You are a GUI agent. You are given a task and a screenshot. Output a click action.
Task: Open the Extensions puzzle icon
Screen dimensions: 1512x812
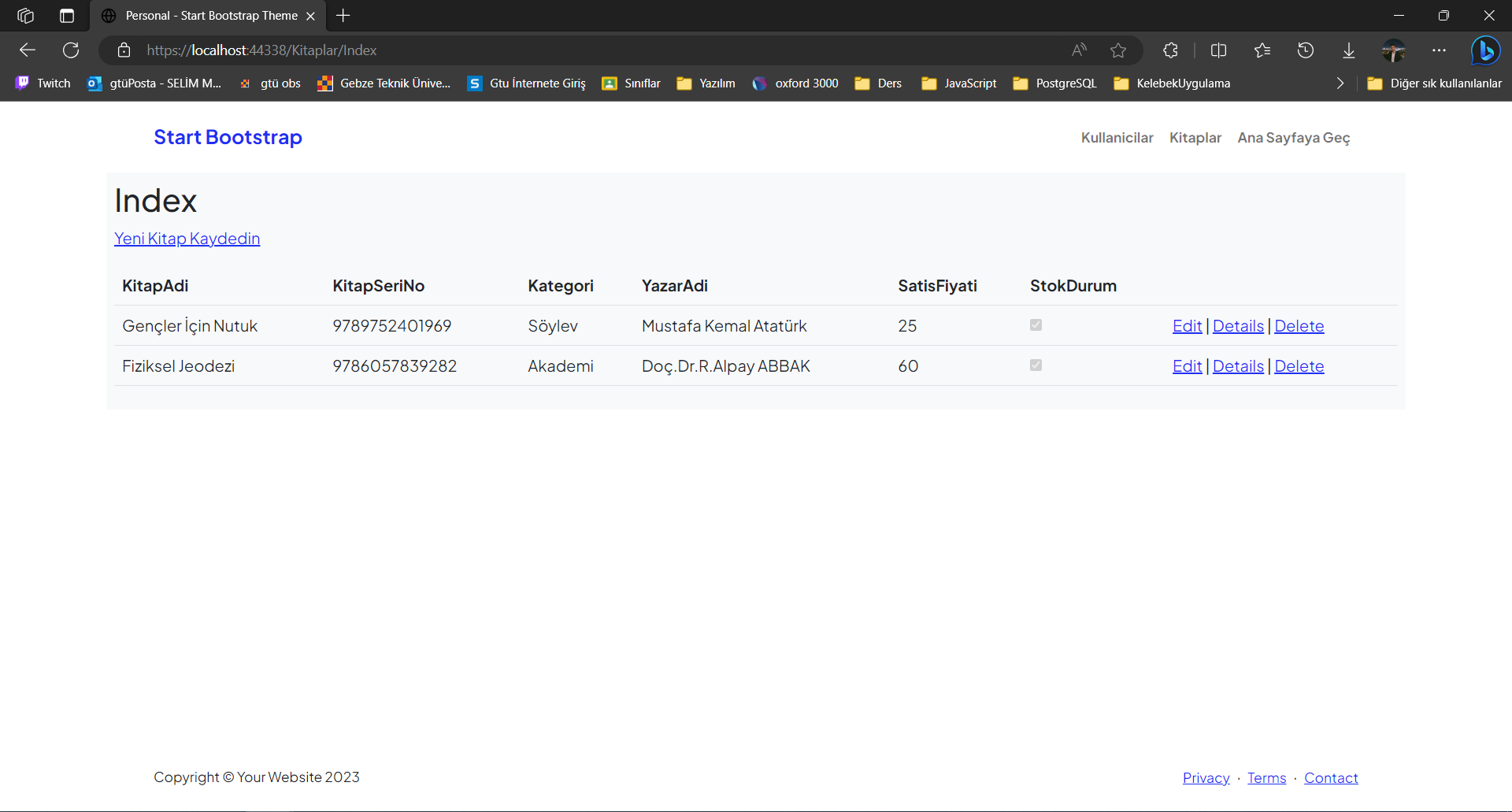[x=1170, y=50]
